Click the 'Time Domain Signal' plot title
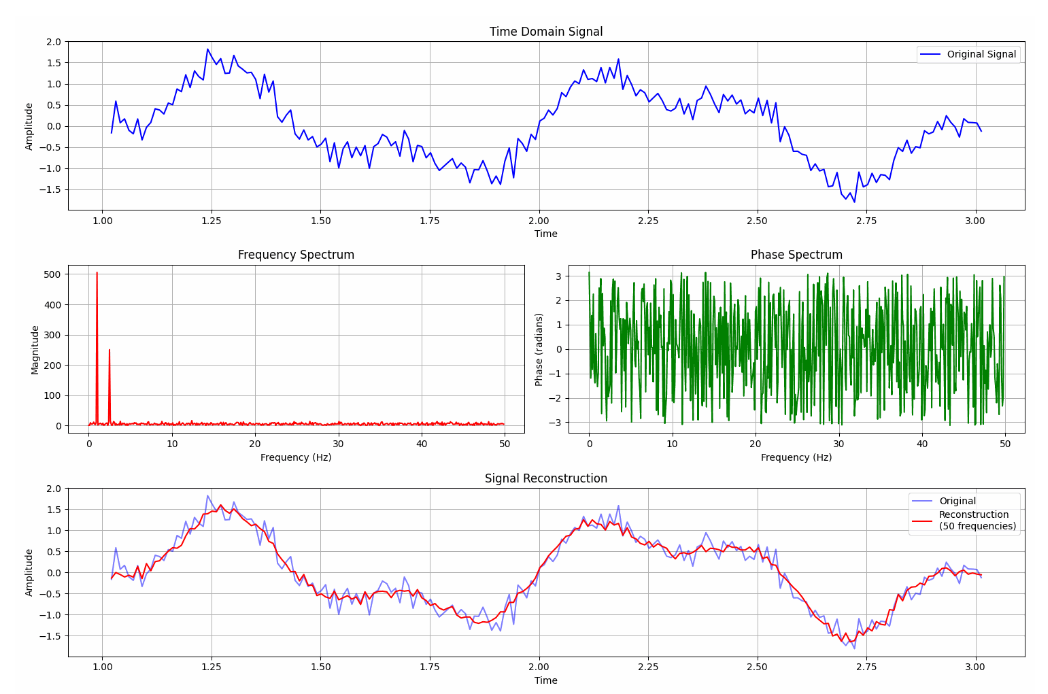This screenshot has width=1048, height=694. (545, 31)
